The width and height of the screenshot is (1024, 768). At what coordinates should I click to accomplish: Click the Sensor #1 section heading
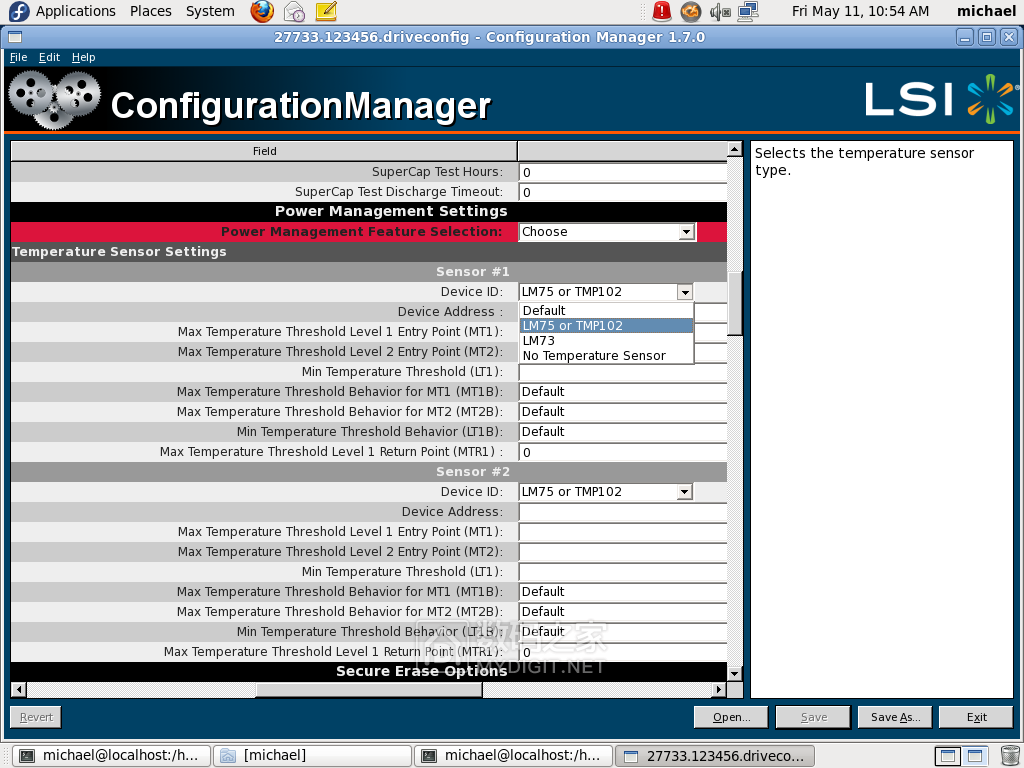click(472, 272)
